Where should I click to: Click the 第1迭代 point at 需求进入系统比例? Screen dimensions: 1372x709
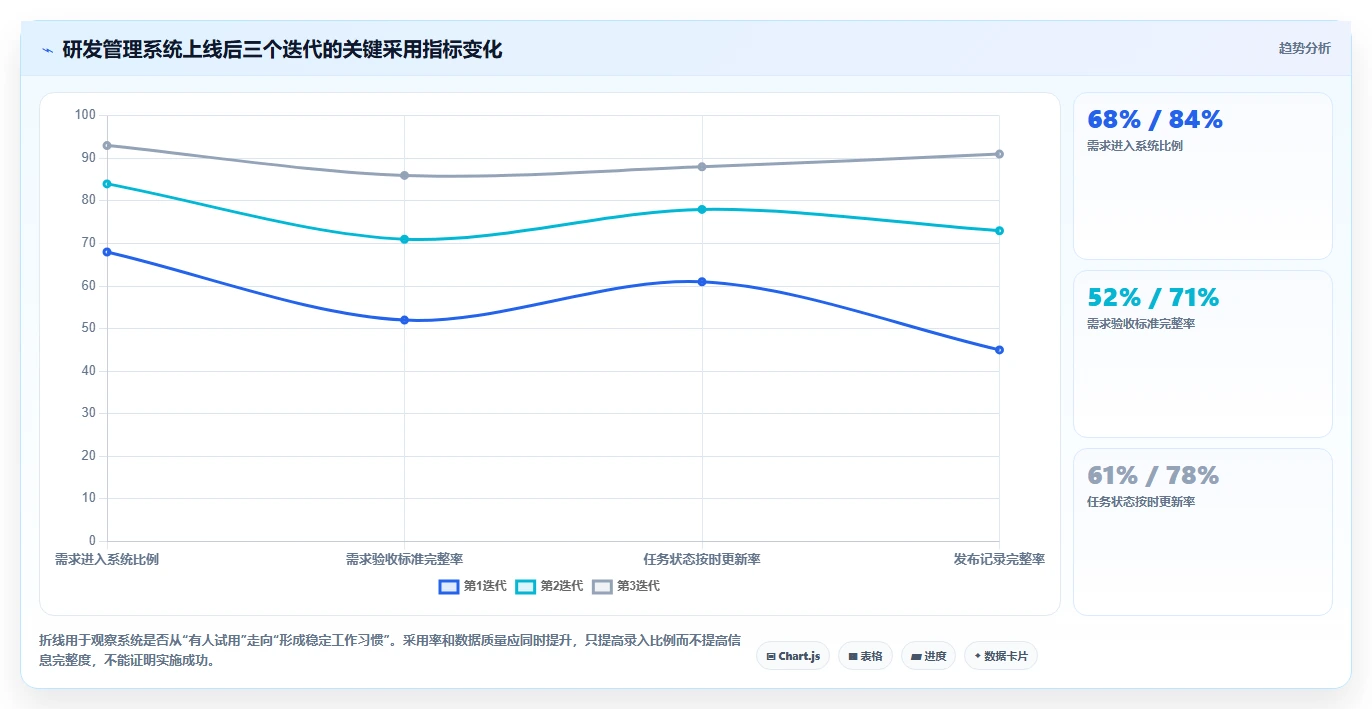107,252
